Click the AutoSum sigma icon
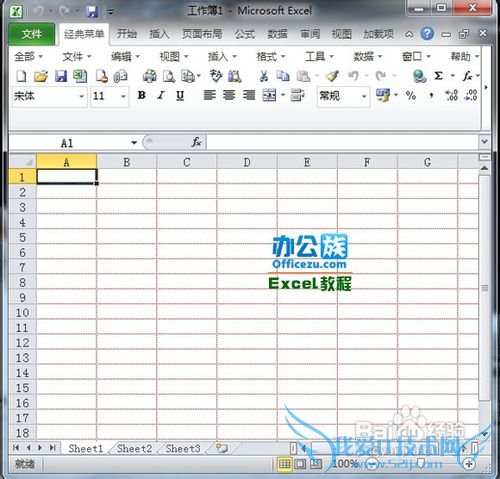This screenshot has width=500, height=479. tap(438, 76)
